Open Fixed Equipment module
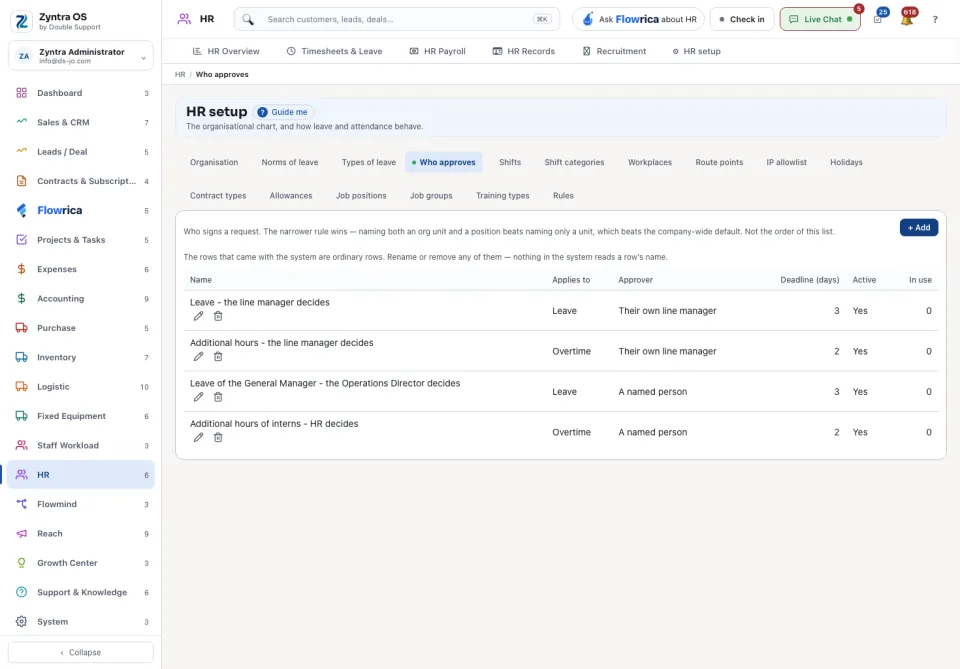This screenshot has height=669, width=960. coord(81,416)
